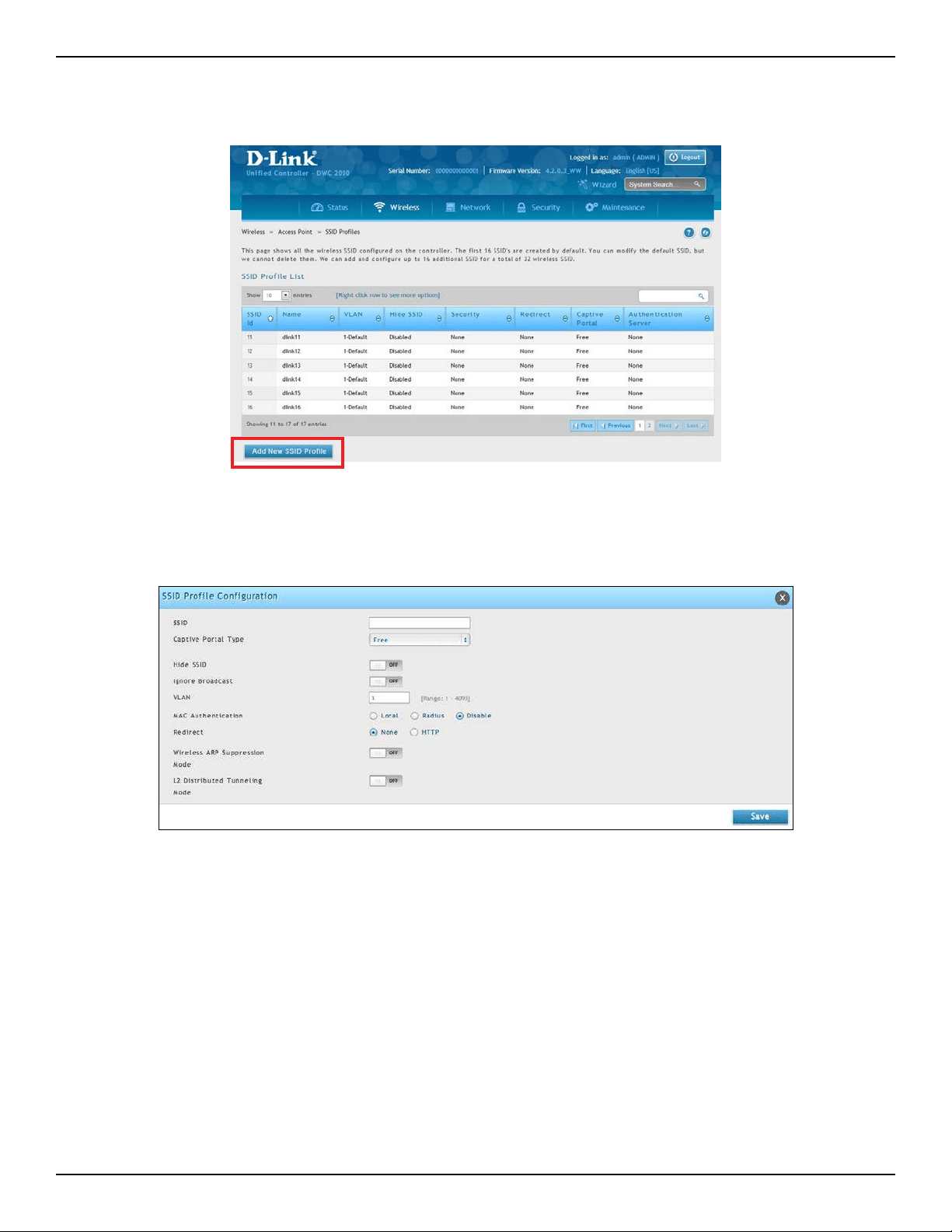The image size is (952, 1232).
Task: Toggle L2 Distributed Tunneling Mode switch
Action: click(386, 781)
